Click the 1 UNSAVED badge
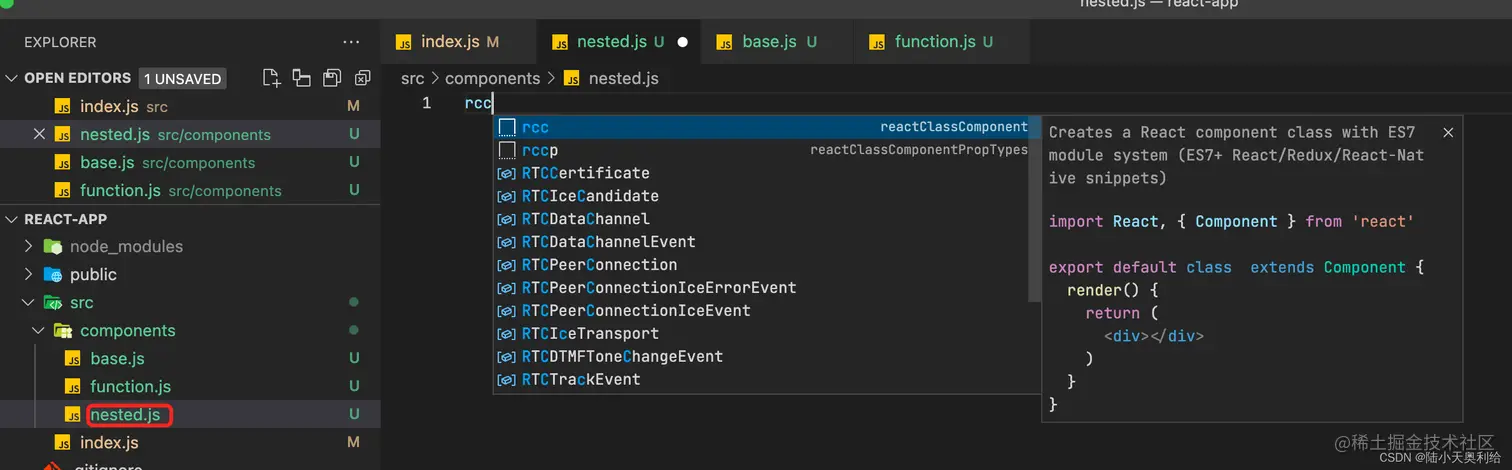Image resolution: width=1512 pixels, height=470 pixels. coord(183,78)
